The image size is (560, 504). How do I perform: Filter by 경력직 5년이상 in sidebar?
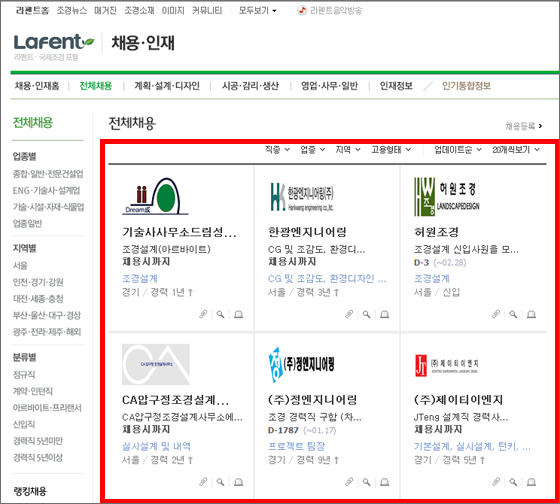click(x=38, y=457)
